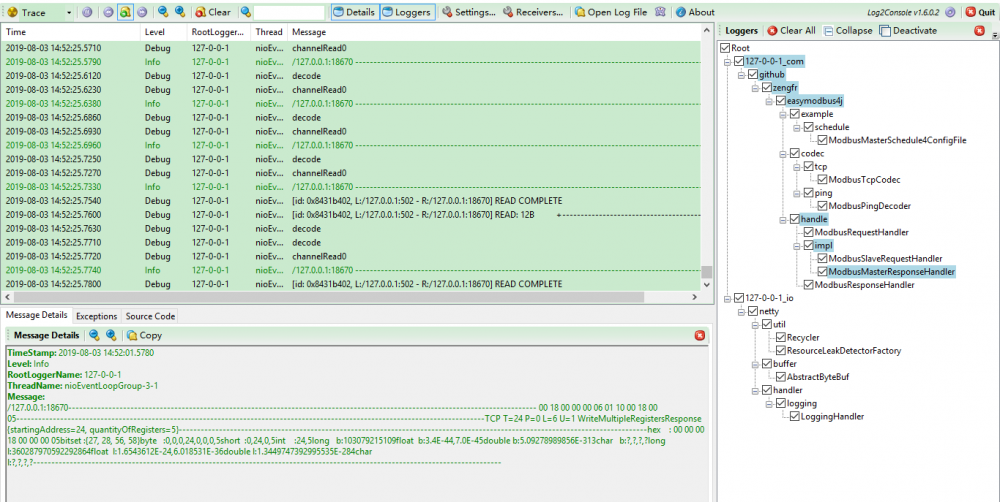
Task: Toggle the netty logger checkbox
Action: click(x=753, y=311)
